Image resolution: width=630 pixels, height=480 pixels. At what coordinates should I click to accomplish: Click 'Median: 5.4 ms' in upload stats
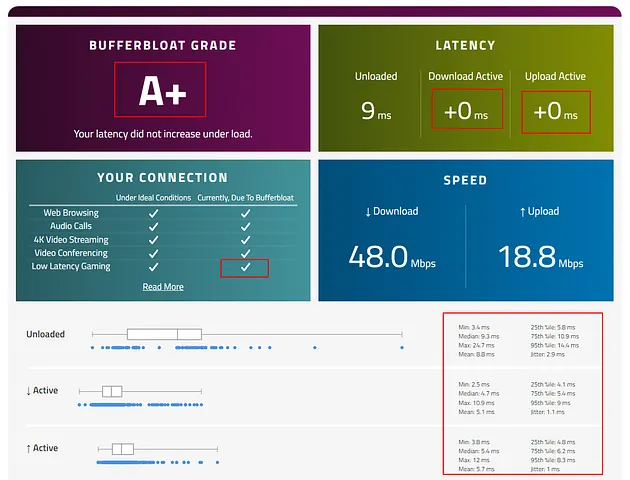point(479,451)
